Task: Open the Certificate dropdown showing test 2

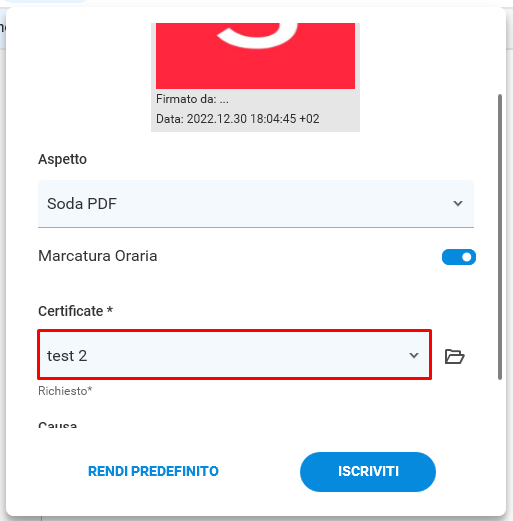Action: [x=234, y=355]
